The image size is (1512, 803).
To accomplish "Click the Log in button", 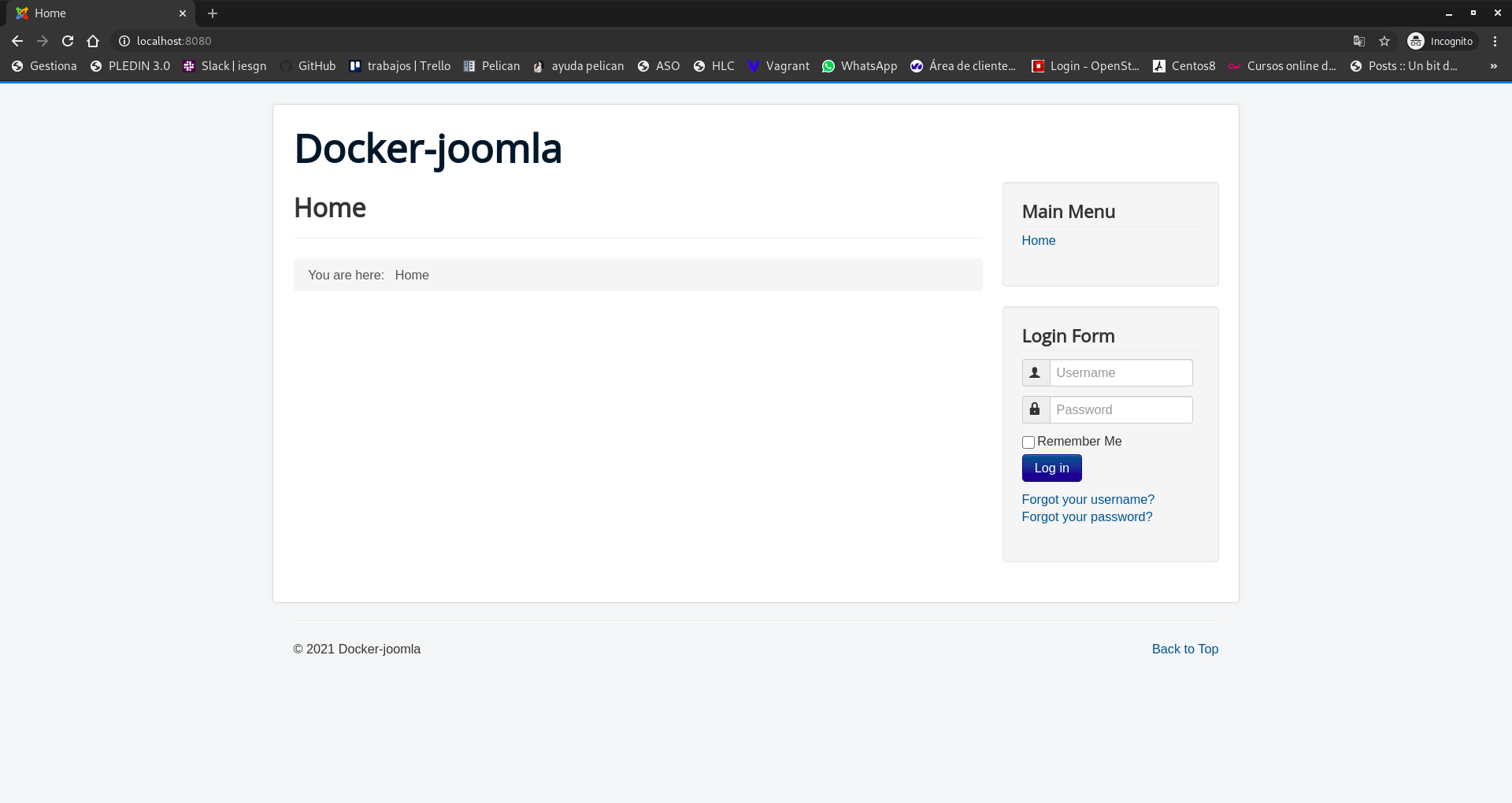I will tap(1051, 468).
